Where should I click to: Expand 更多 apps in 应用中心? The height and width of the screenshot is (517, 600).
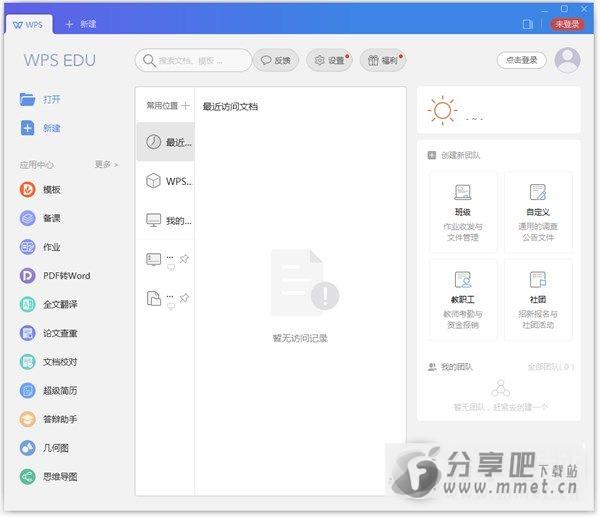[x=106, y=165]
